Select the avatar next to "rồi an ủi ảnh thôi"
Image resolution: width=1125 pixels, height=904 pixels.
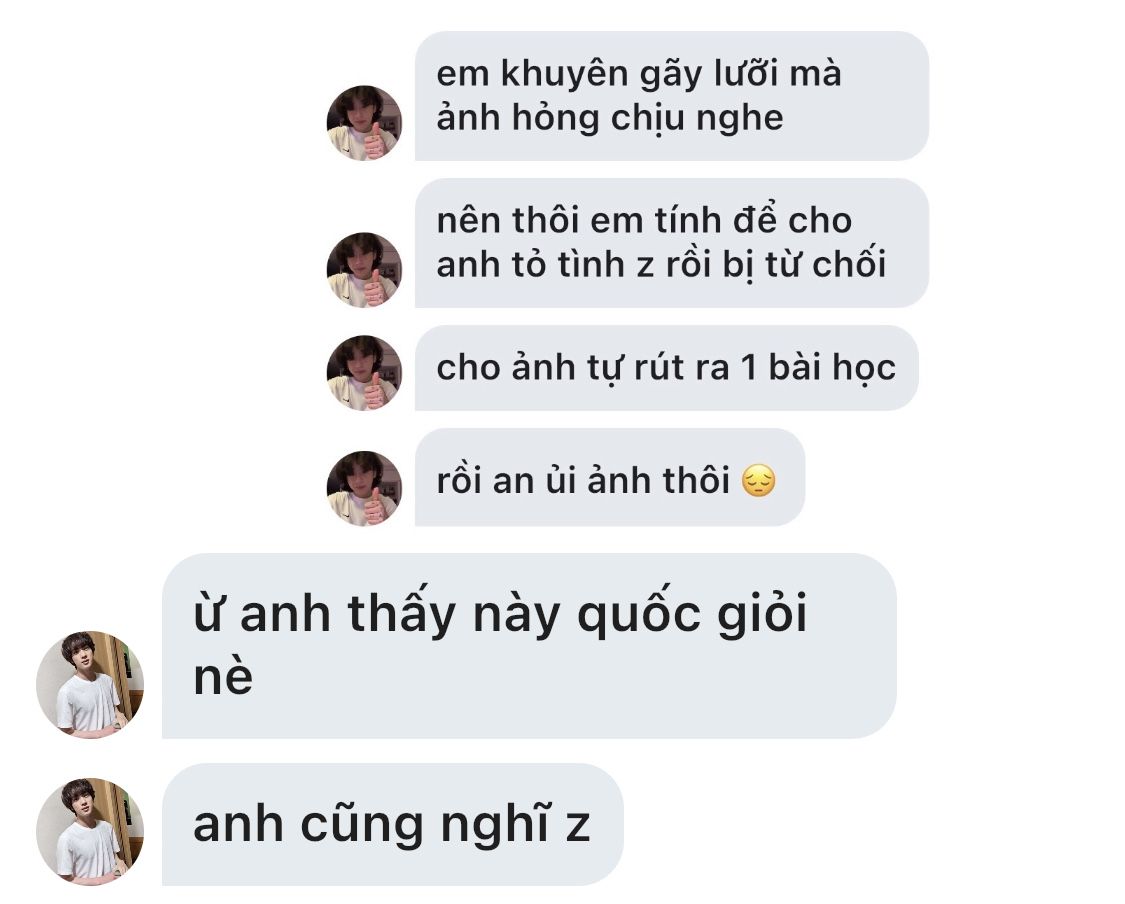point(364,488)
